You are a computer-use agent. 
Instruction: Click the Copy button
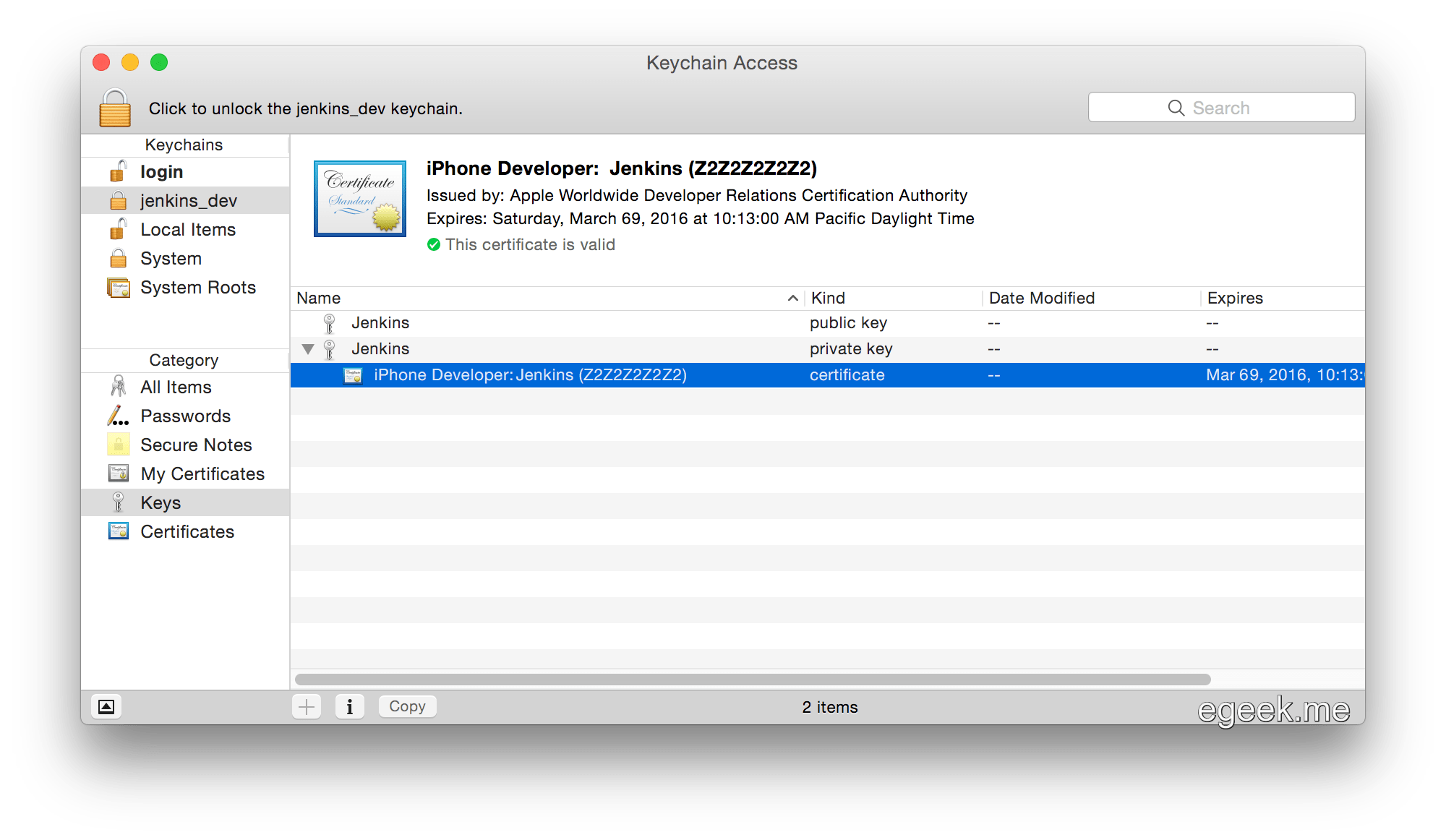click(407, 706)
